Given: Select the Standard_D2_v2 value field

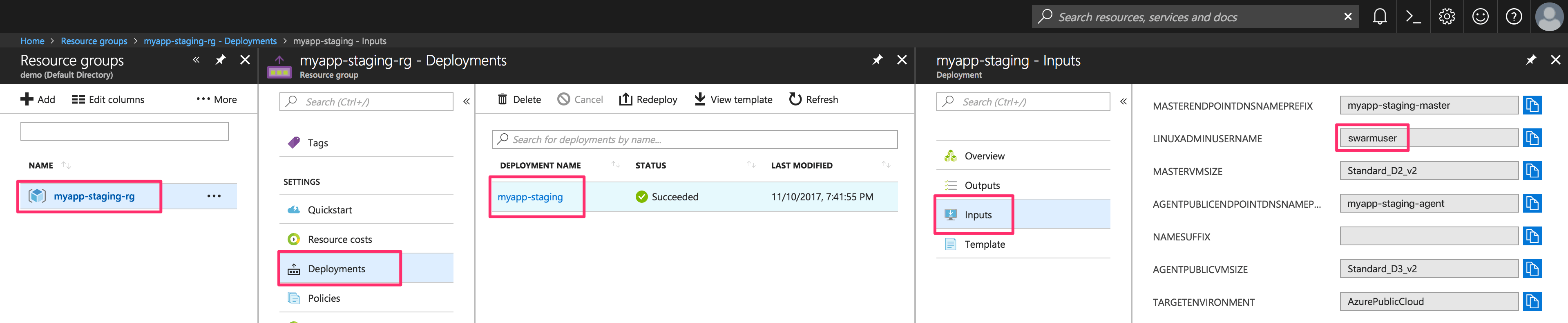Looking at the screenshot, I should (1429, 170).
